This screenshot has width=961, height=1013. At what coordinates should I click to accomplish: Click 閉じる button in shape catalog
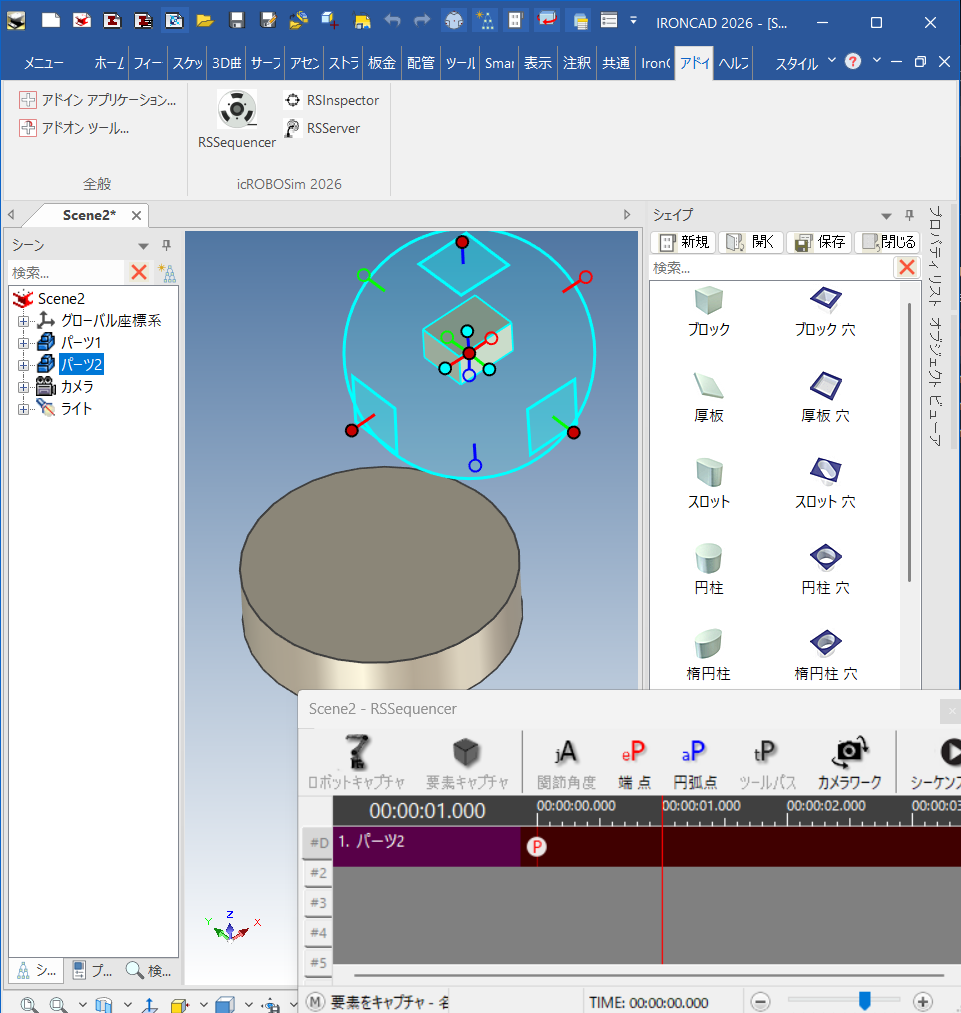887,242
